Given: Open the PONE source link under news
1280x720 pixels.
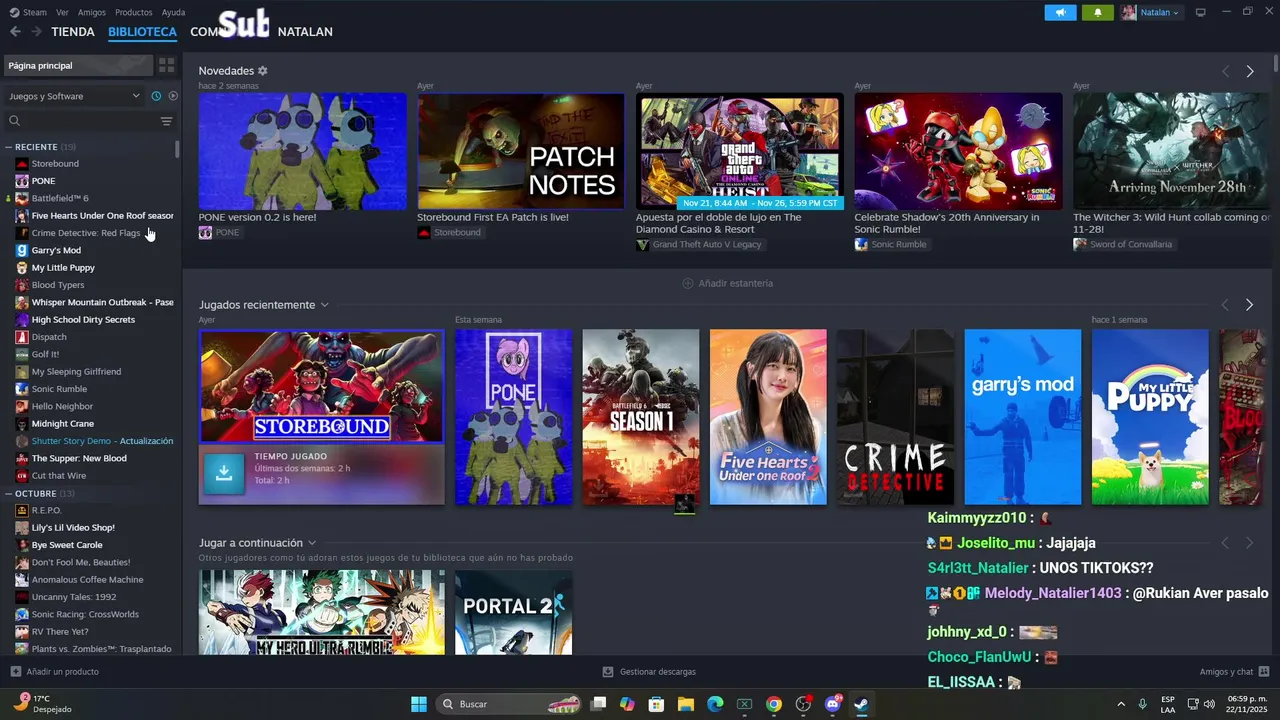Looking at the screenshot, I should click(x=219, y=232).
